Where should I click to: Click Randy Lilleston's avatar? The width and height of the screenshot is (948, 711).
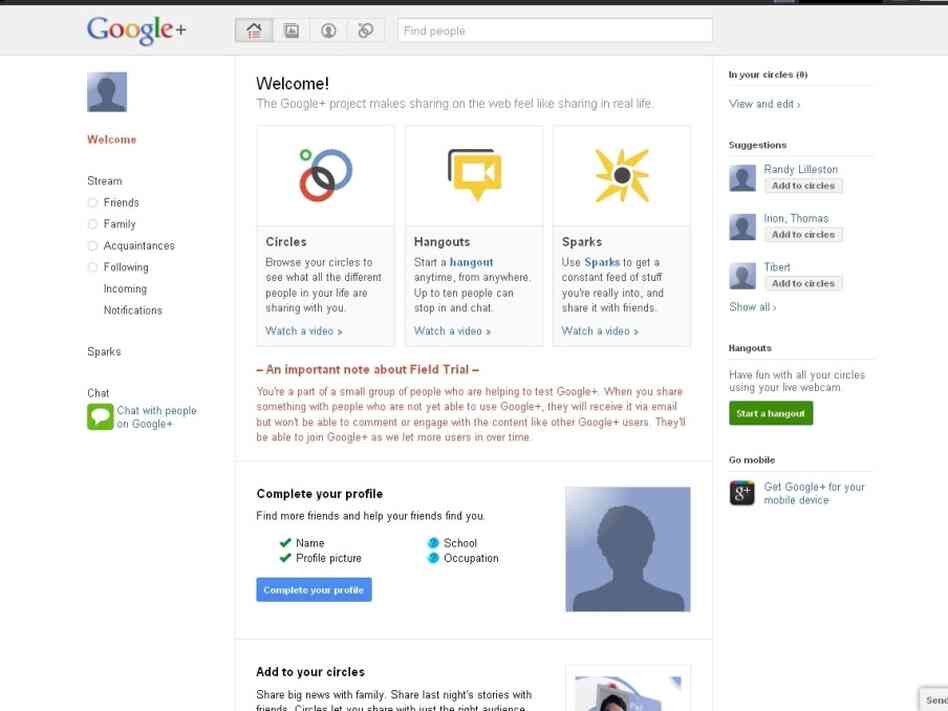[742, 178]
